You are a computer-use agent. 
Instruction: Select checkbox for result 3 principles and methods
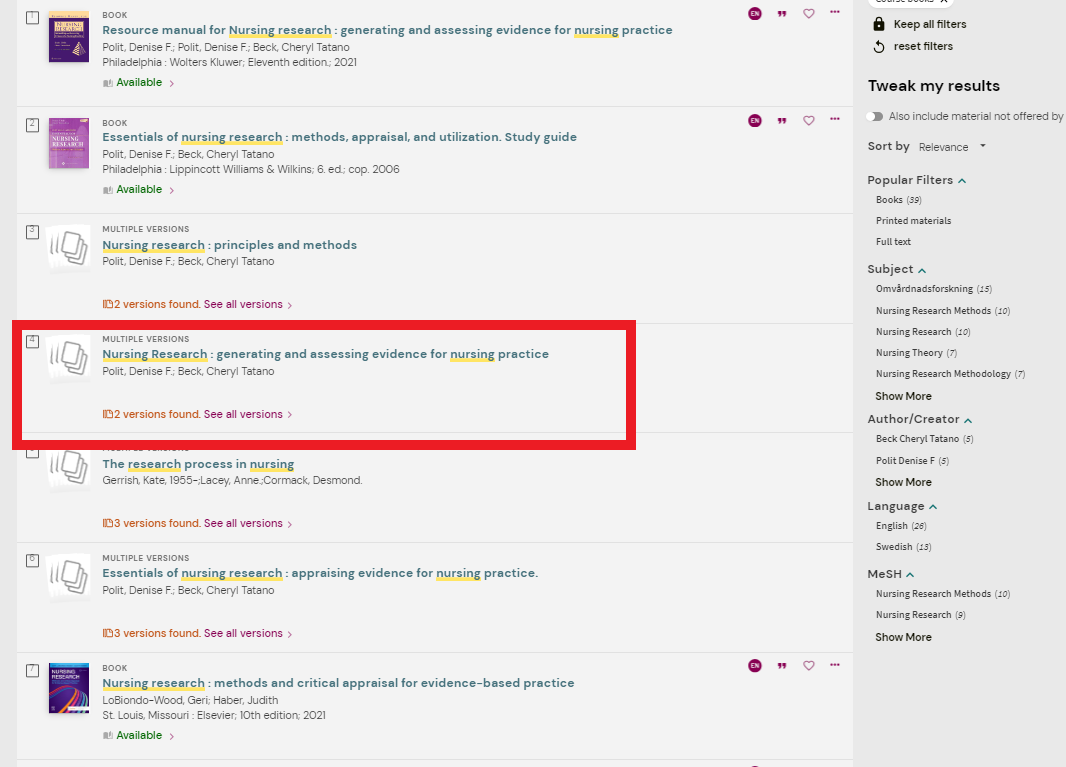coord(32,232)
